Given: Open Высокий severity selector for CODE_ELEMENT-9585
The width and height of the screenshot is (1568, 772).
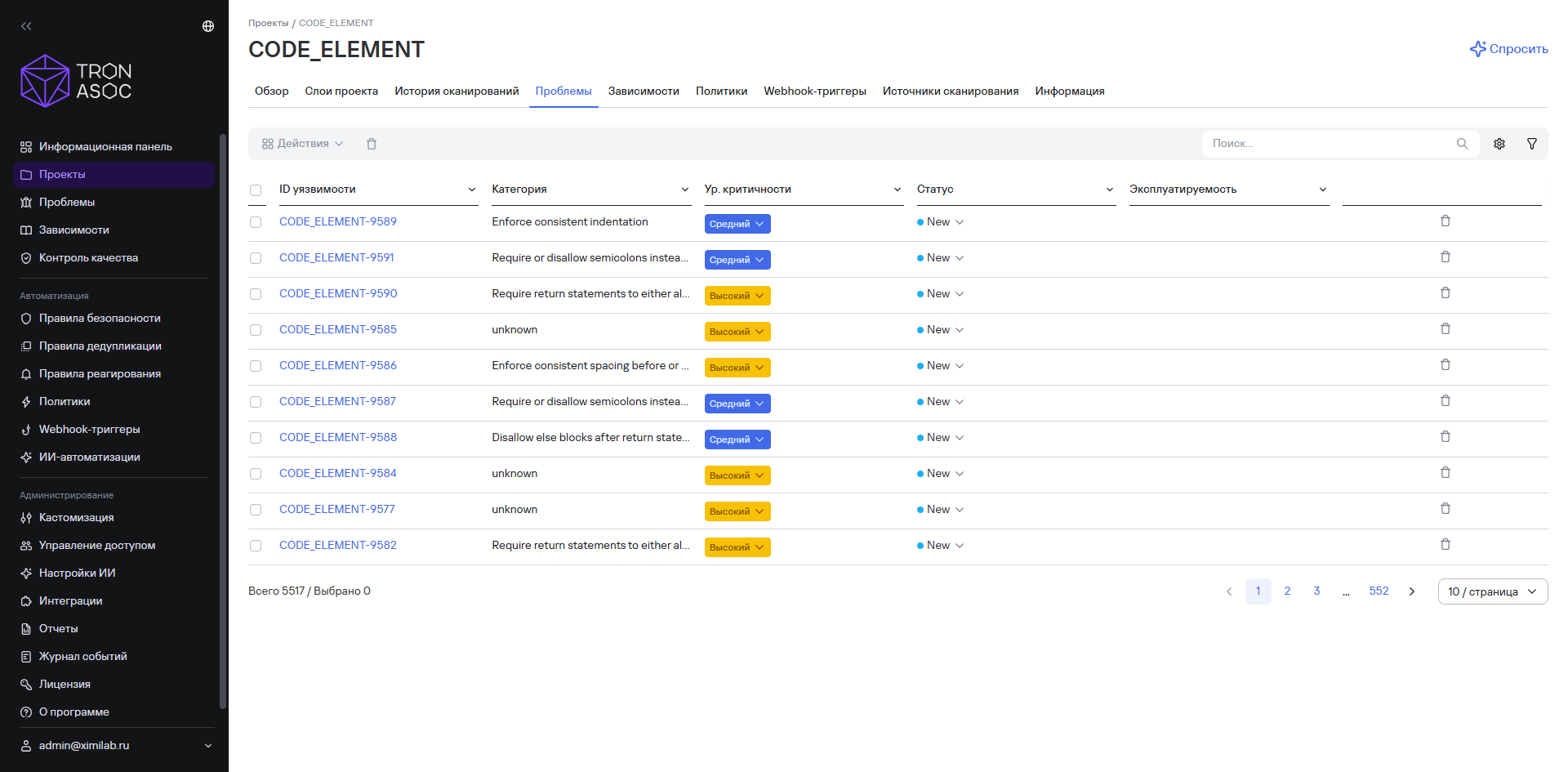Looking at the screenshot, I should click(x=737, y=332).
